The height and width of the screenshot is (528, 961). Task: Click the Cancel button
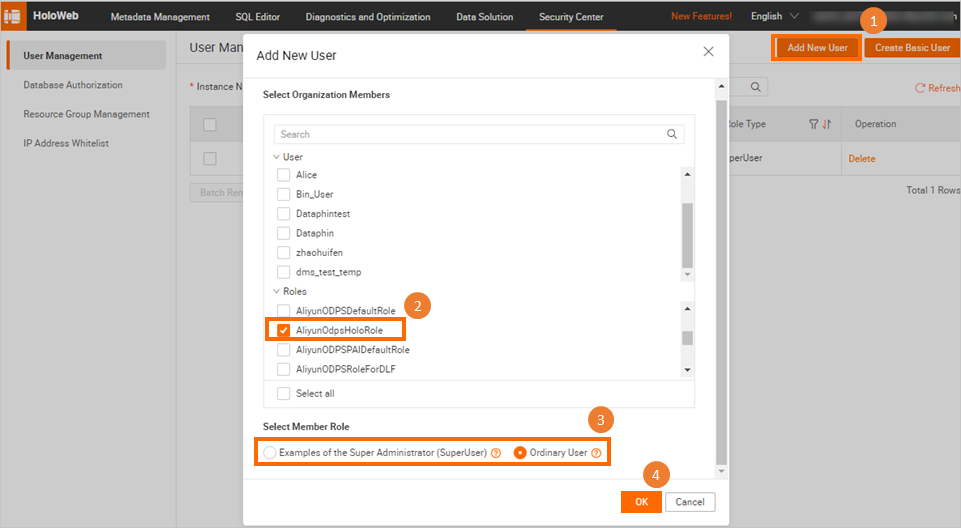pyautogui.click(x=690, y=502)
